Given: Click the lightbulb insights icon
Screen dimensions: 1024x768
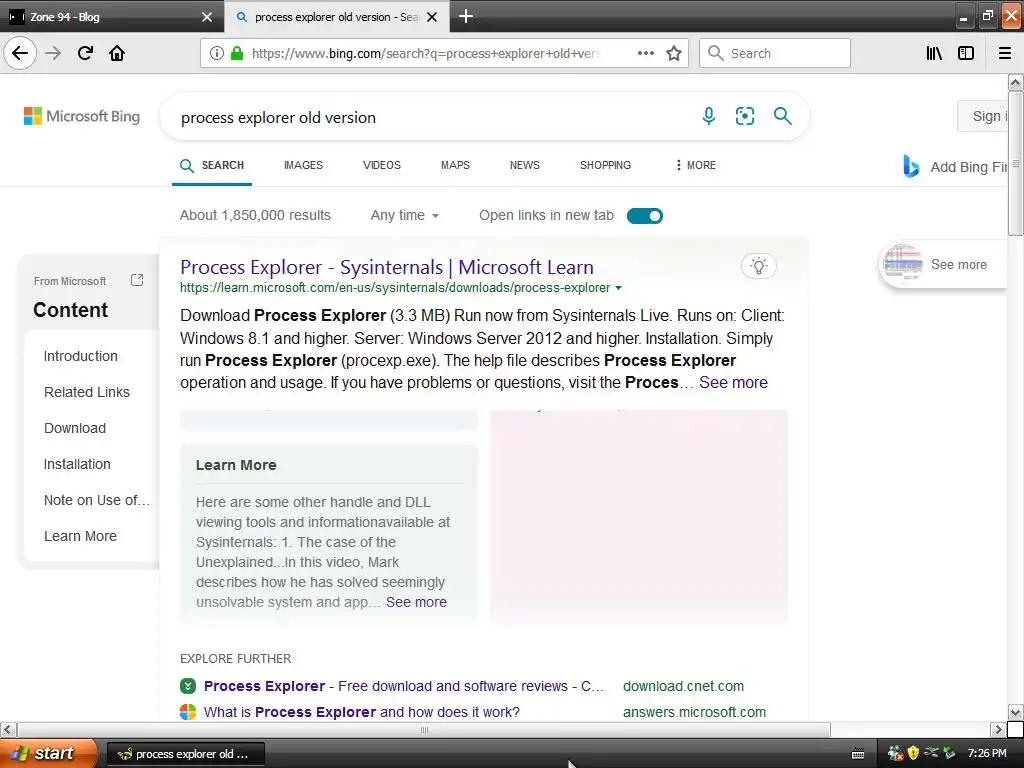Looking at the screenshot, I should 758,266.
